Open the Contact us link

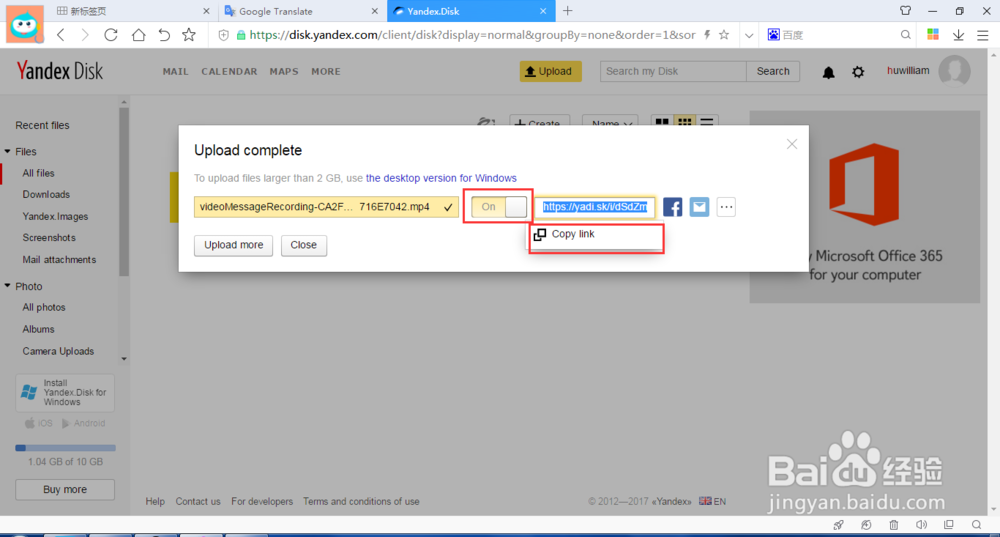point(198,502)
